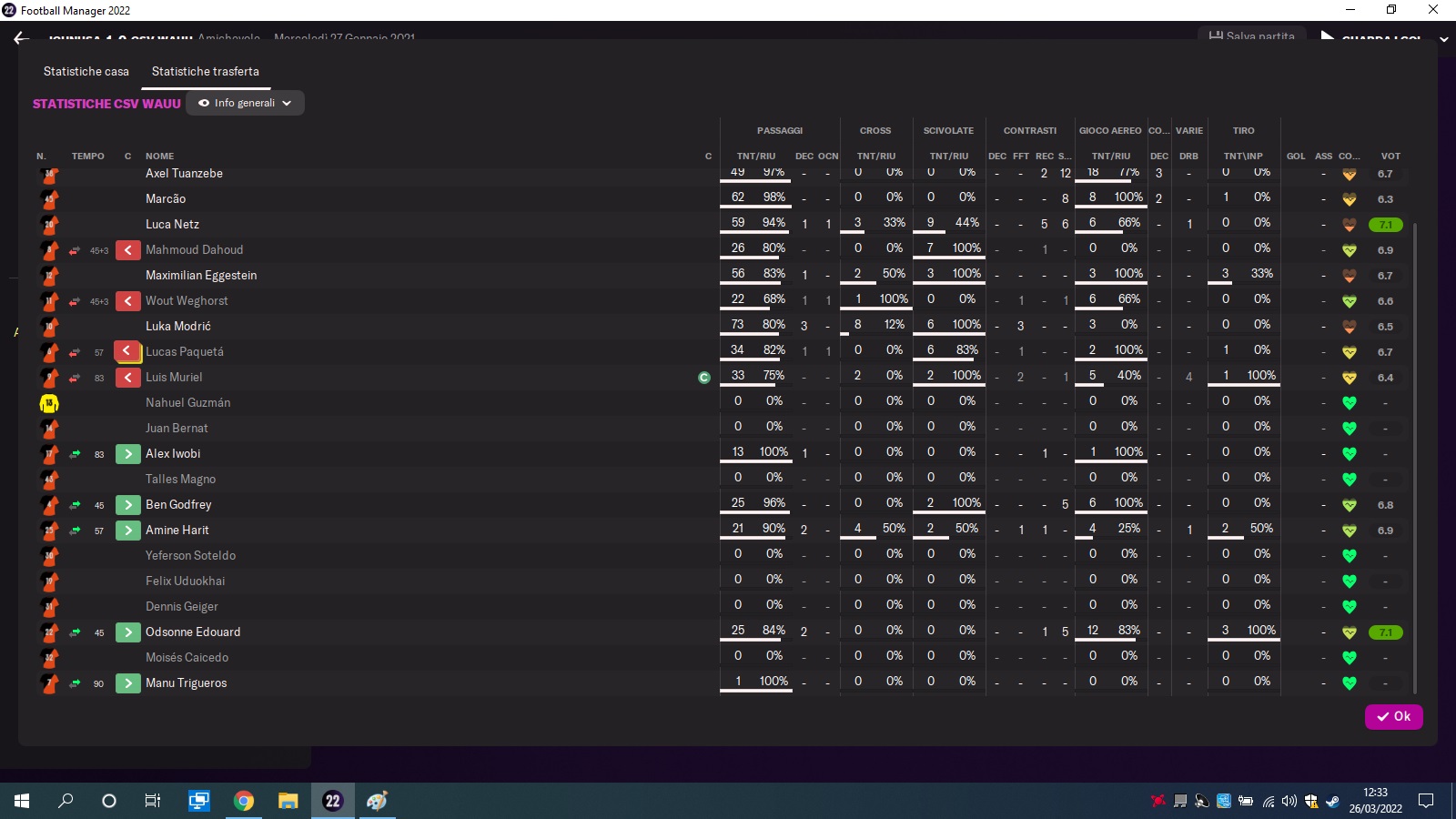This screenshot has height=819, width=1456.
Task: Click the green arrow beside Ben Godfrey
Action: [127, 505]
